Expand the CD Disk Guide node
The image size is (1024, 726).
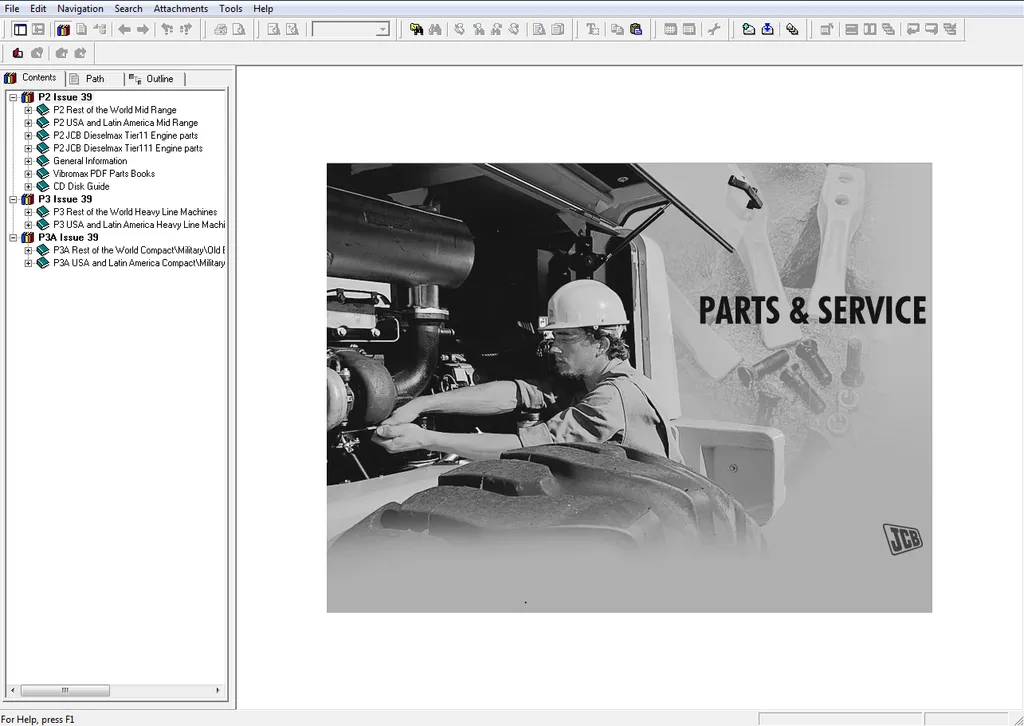(28, 186)
